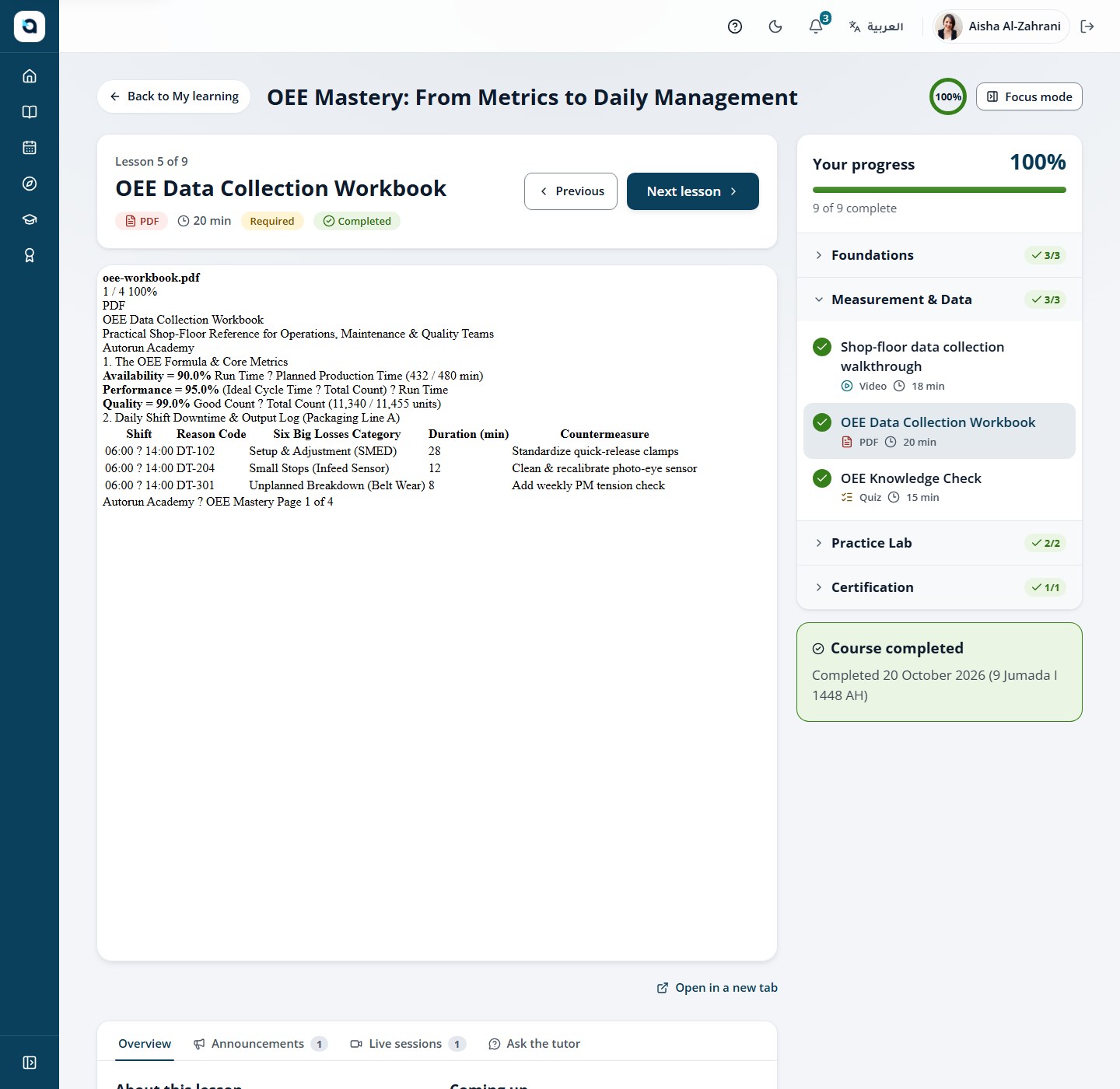The width and height of the screenshot is (1120, 1089).
Task: Open the OEE Knowledge Check quiz lesson
Action: 940,487
